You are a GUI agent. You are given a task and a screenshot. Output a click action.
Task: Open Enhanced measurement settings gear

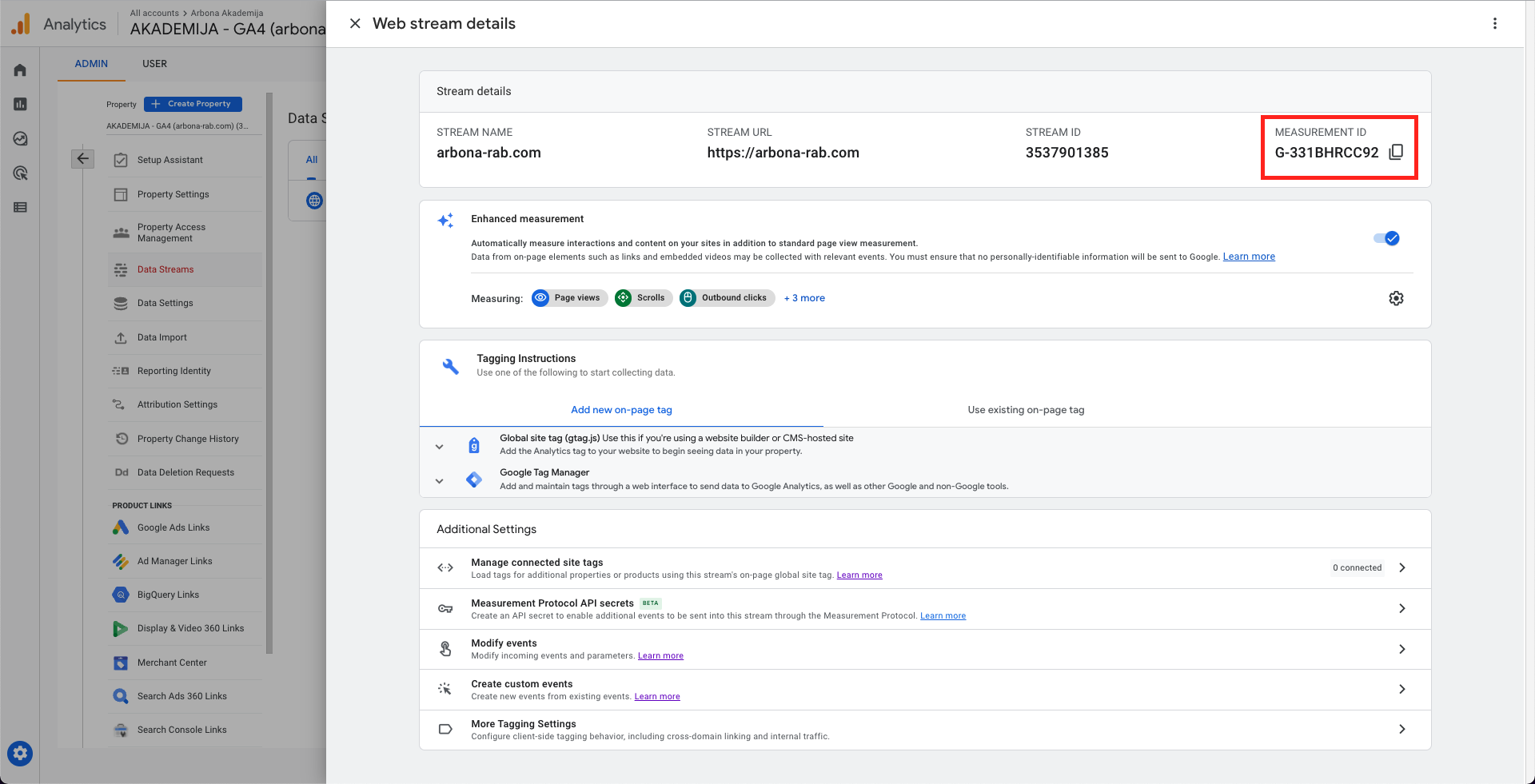click(1396, 298)
